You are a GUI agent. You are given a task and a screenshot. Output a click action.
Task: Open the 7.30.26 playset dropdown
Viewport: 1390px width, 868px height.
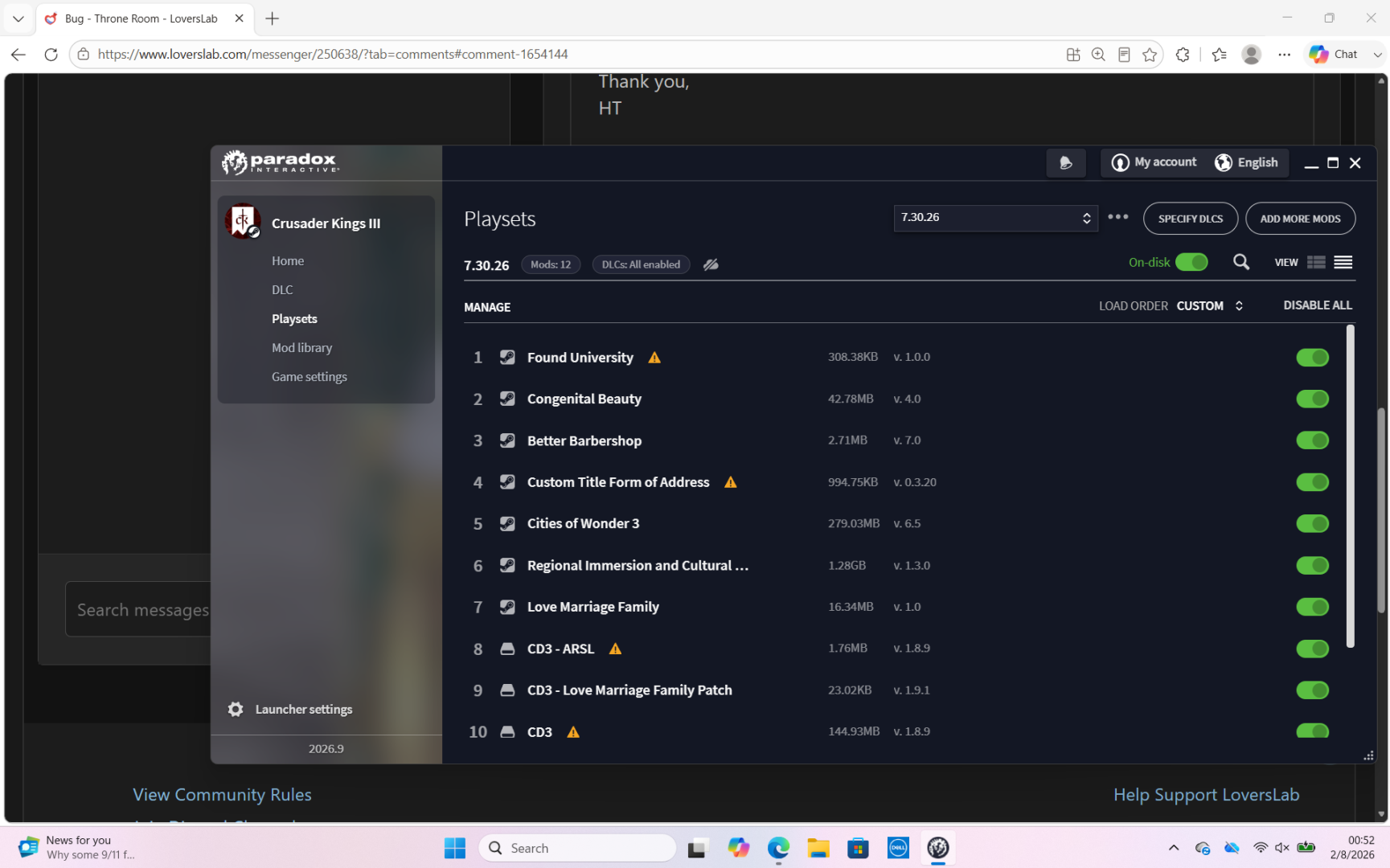995,218
